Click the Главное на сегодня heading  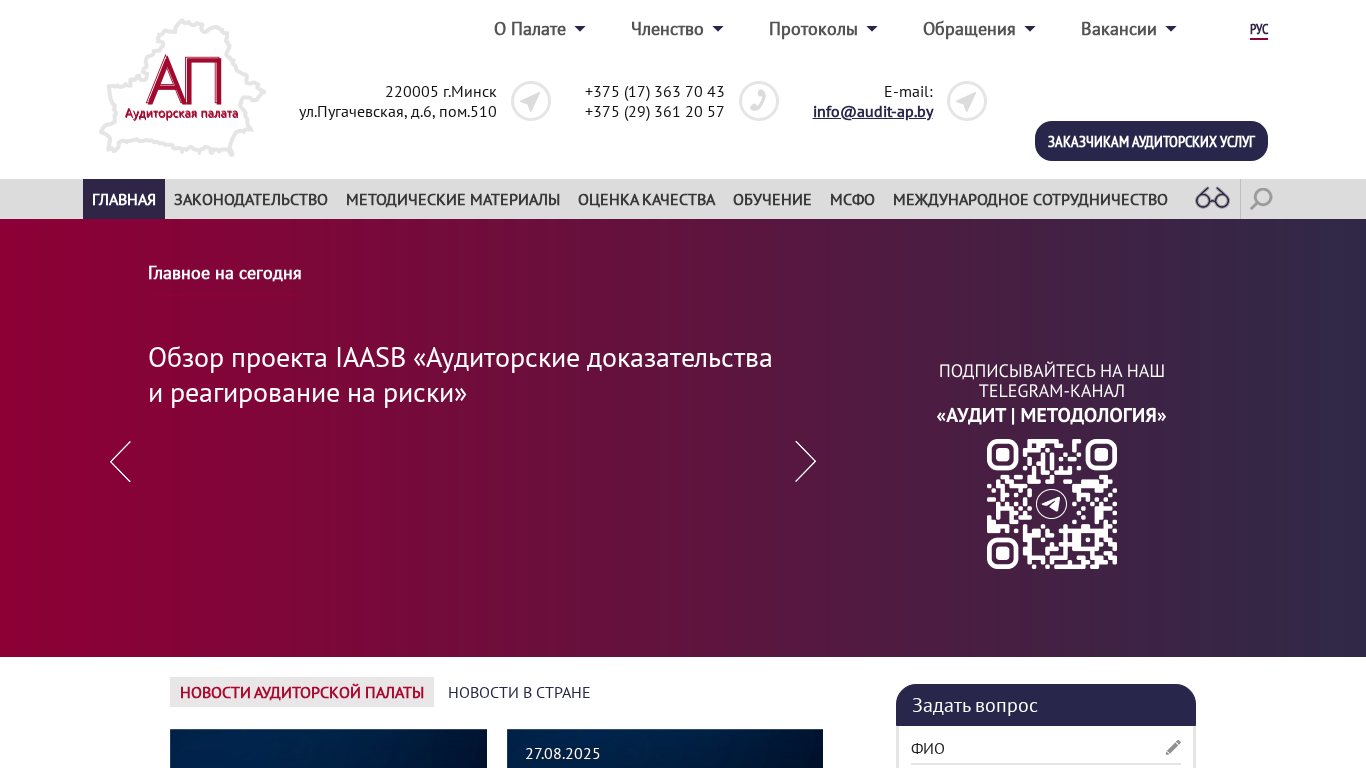225,273
